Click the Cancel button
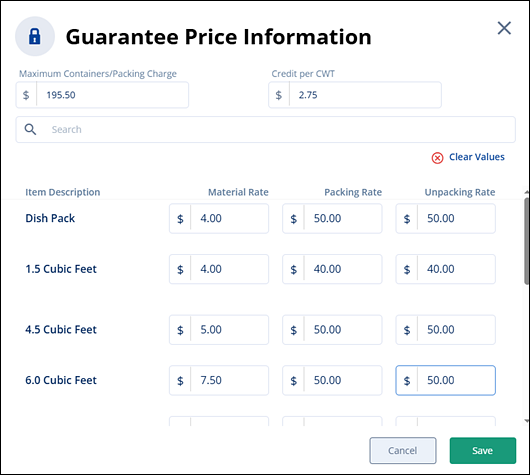 (403, 450)
